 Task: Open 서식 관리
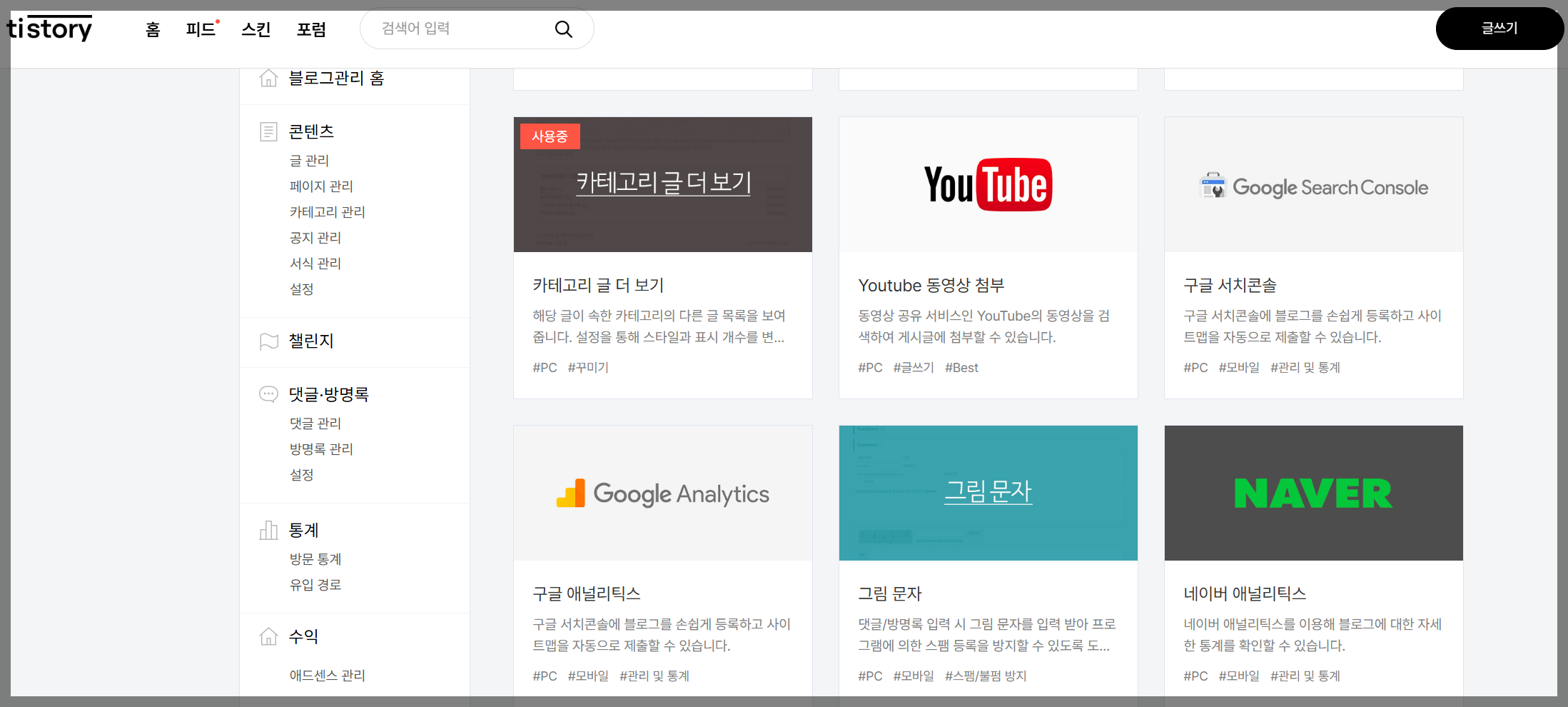pos(315,264)
